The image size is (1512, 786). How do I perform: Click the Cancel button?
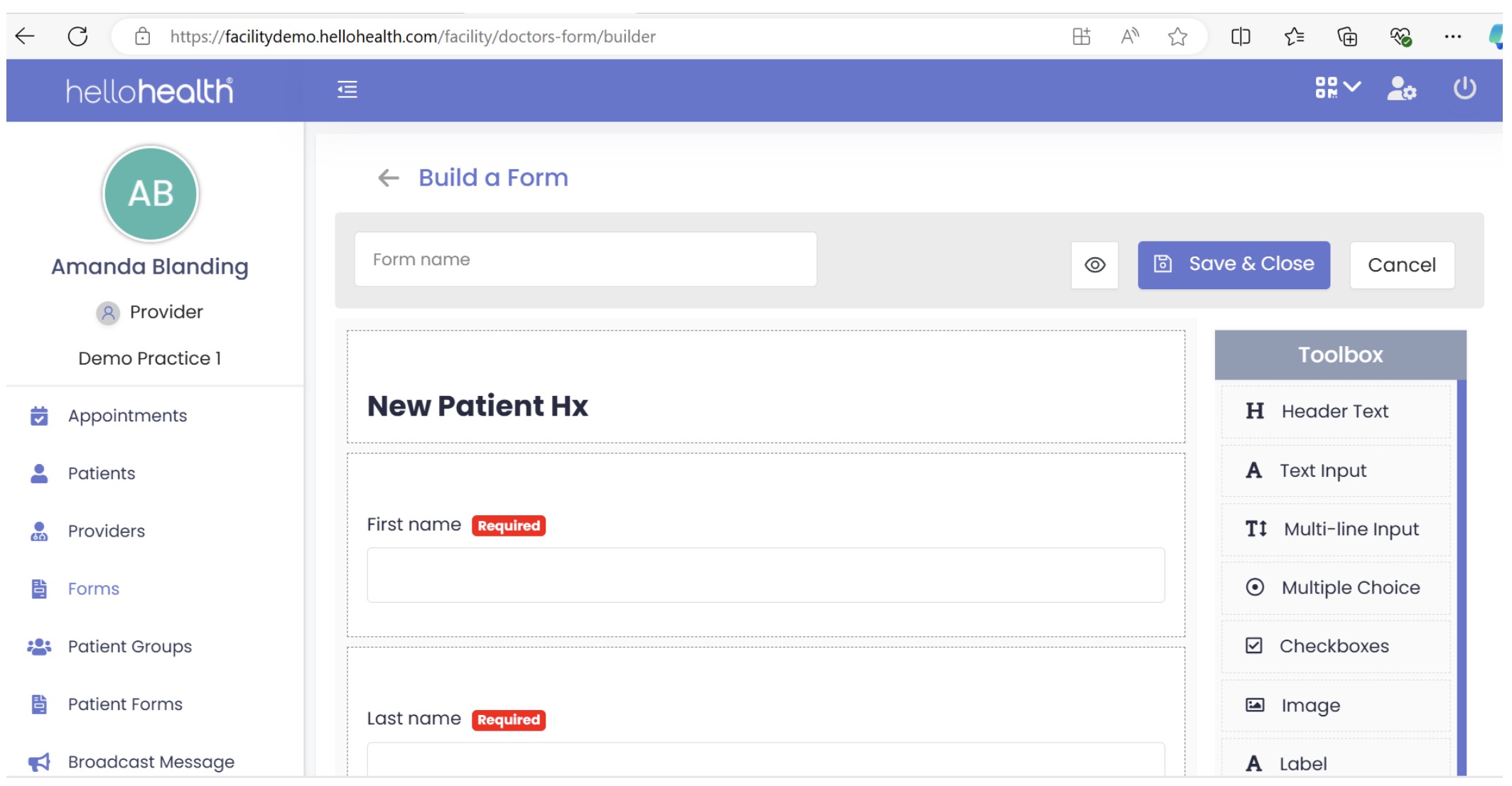(1401, 265)
